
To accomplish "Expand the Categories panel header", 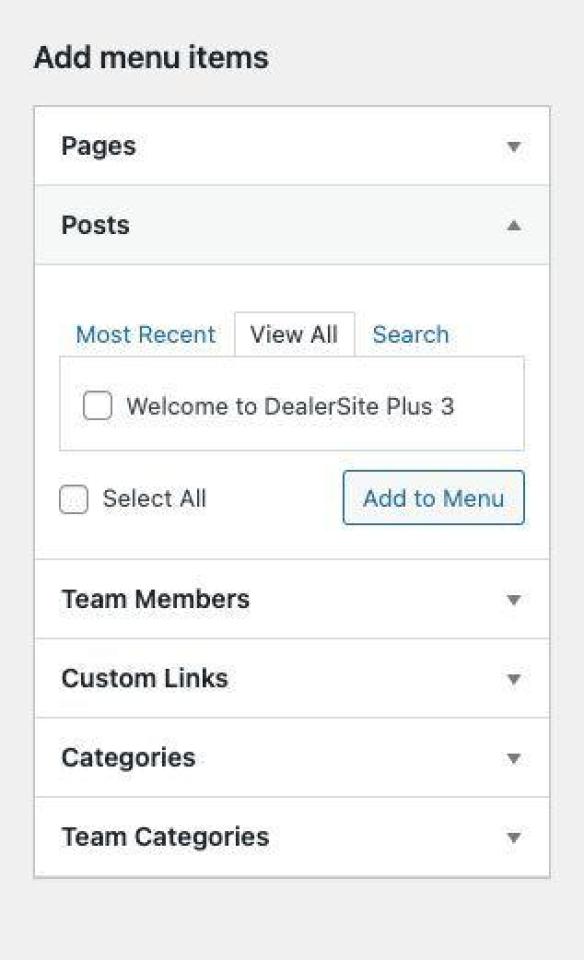I will point(292,758).
